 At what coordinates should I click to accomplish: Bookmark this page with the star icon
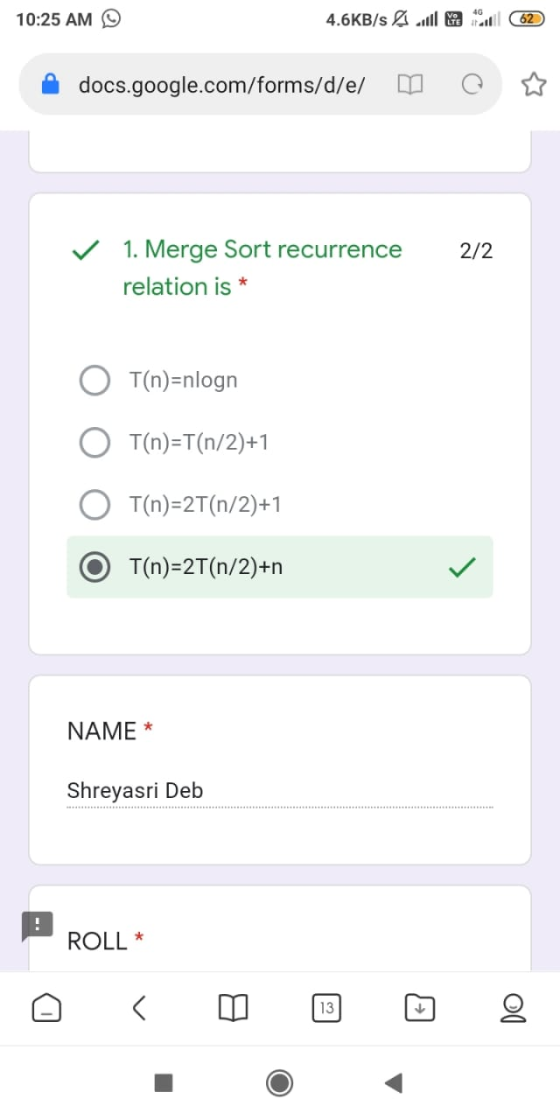(x=532, y=86)
